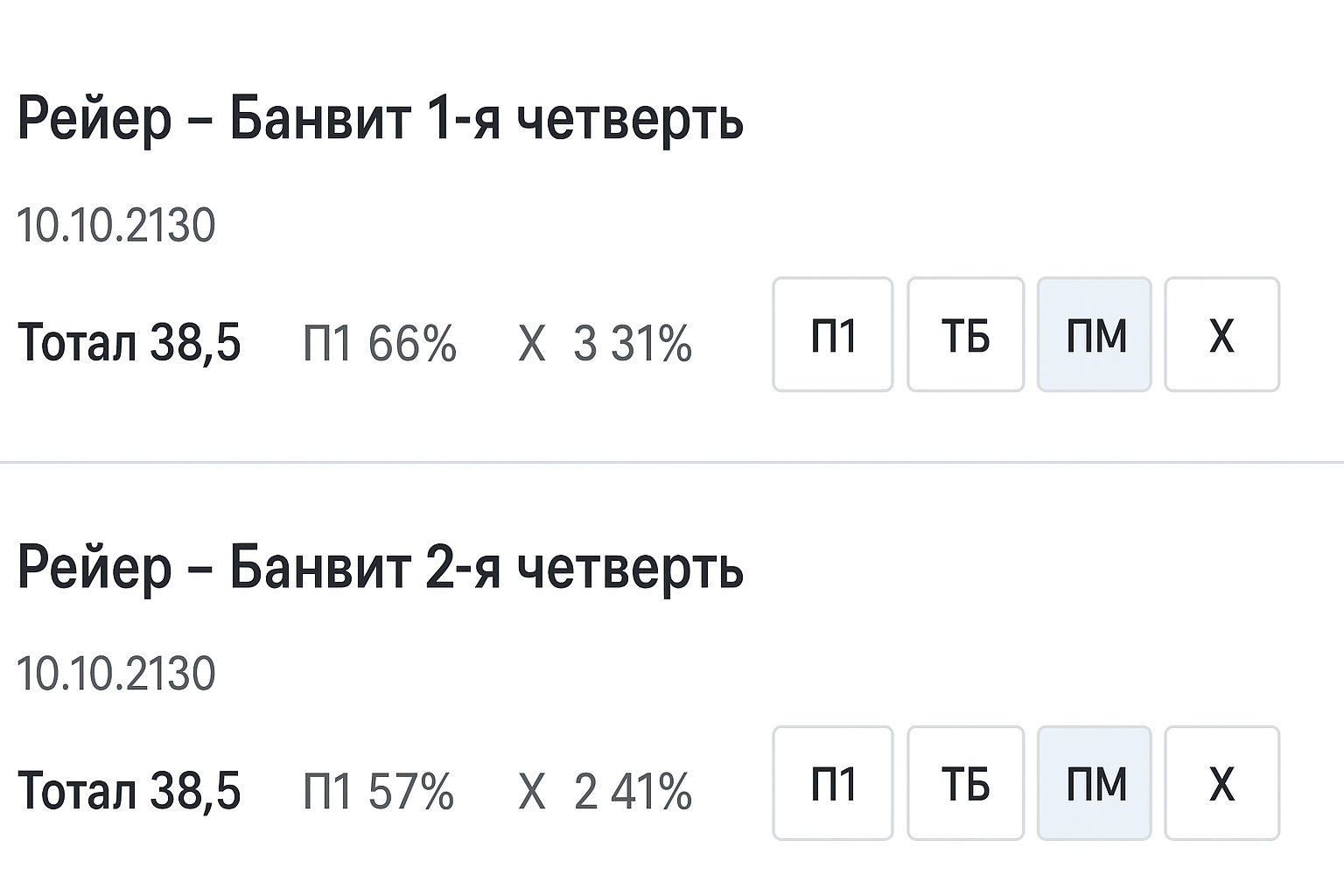The width and height of the screenshot is (1344, 896).
Task: Open the Рейер – Банвит 1-я четверть title
Action: 380,119
